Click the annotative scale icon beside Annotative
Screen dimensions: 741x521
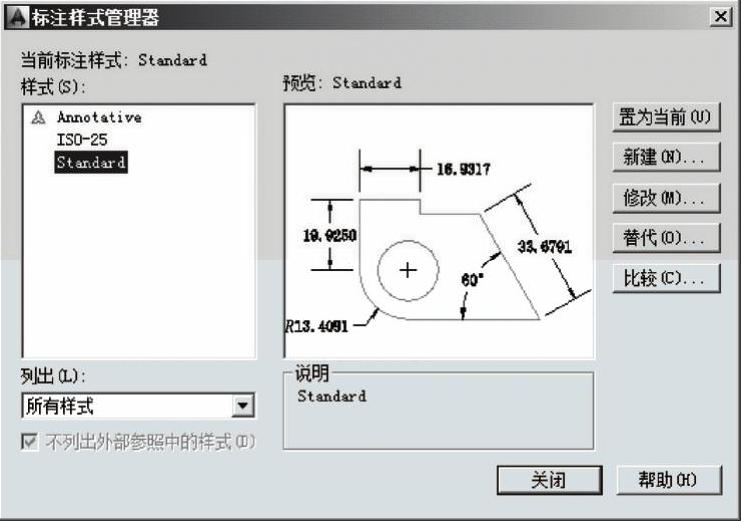(39, 117)
